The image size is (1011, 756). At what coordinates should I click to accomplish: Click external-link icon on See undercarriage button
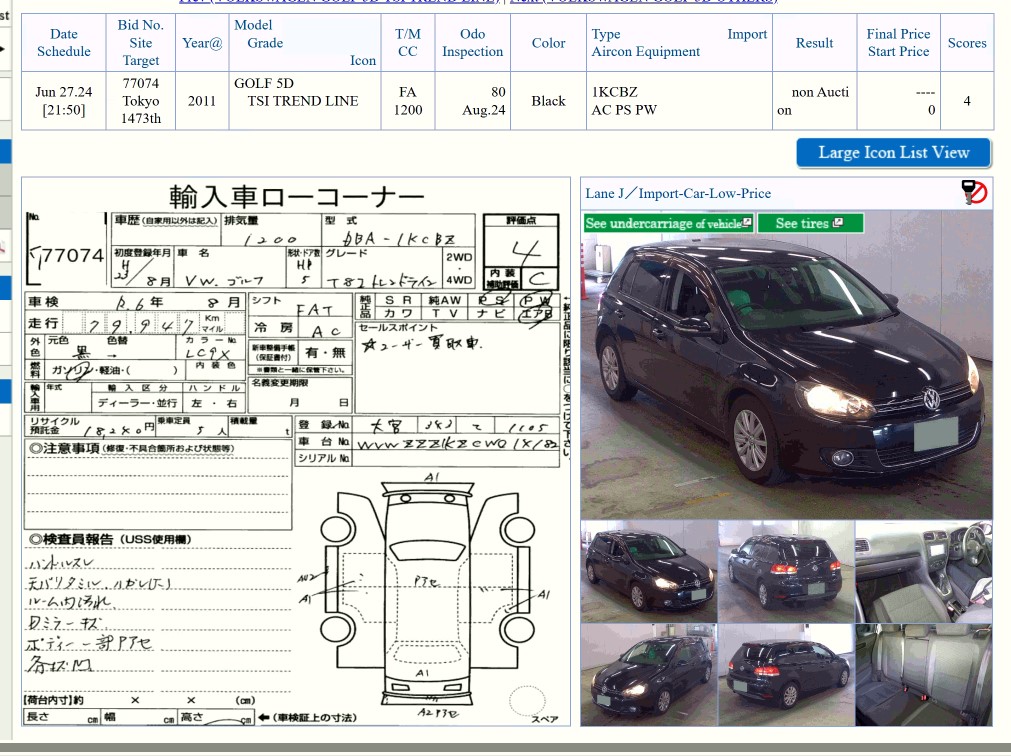point(746,220)
